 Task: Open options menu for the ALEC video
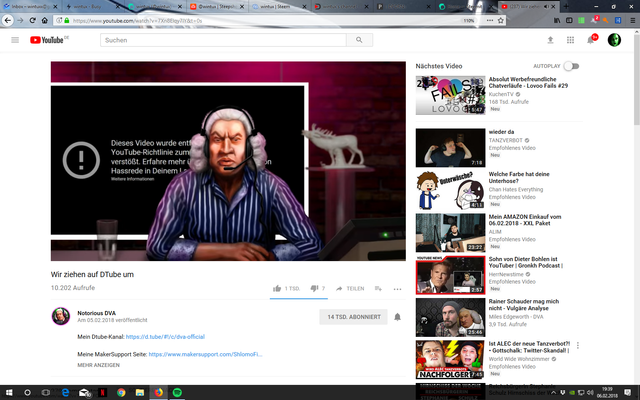tap(578, 346)
